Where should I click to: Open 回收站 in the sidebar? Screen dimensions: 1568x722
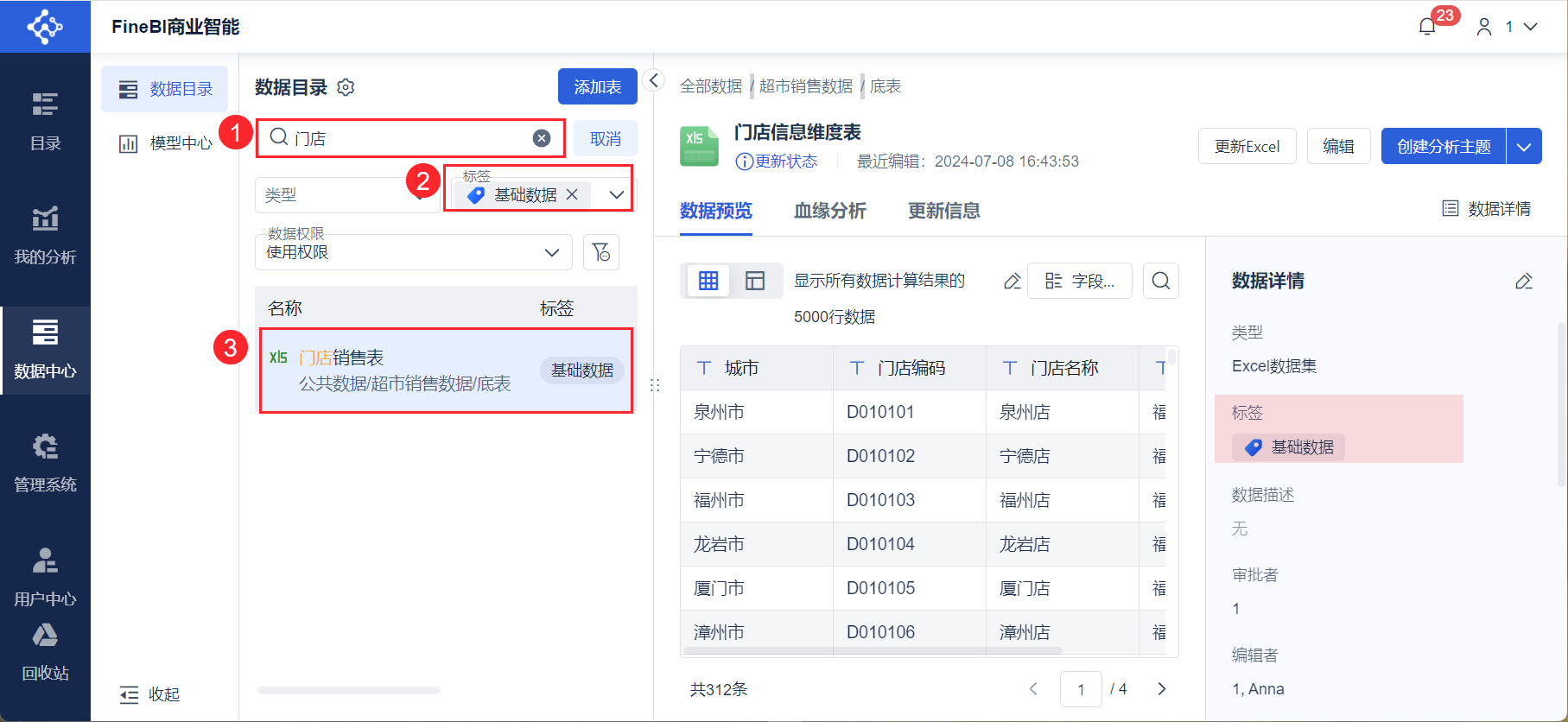coord(45,652)
